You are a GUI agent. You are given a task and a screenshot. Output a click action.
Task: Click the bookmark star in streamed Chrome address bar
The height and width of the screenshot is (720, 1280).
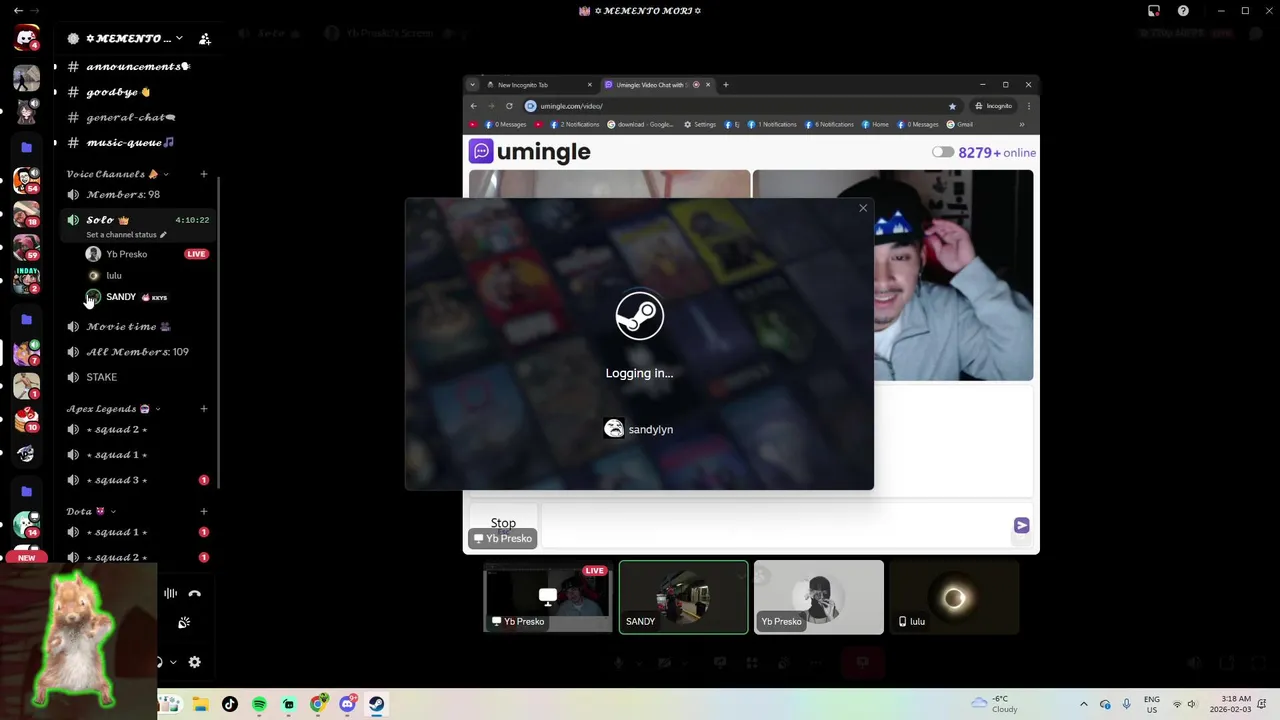pos(952,106)
